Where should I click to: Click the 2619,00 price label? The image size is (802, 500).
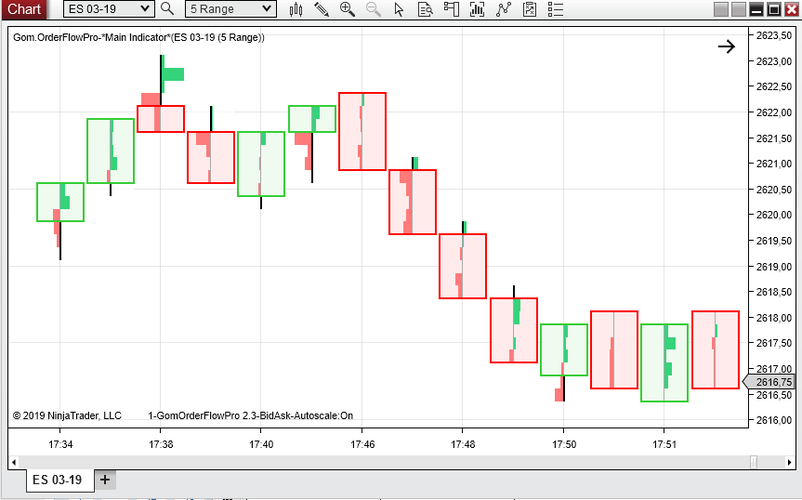pos(774,266)
